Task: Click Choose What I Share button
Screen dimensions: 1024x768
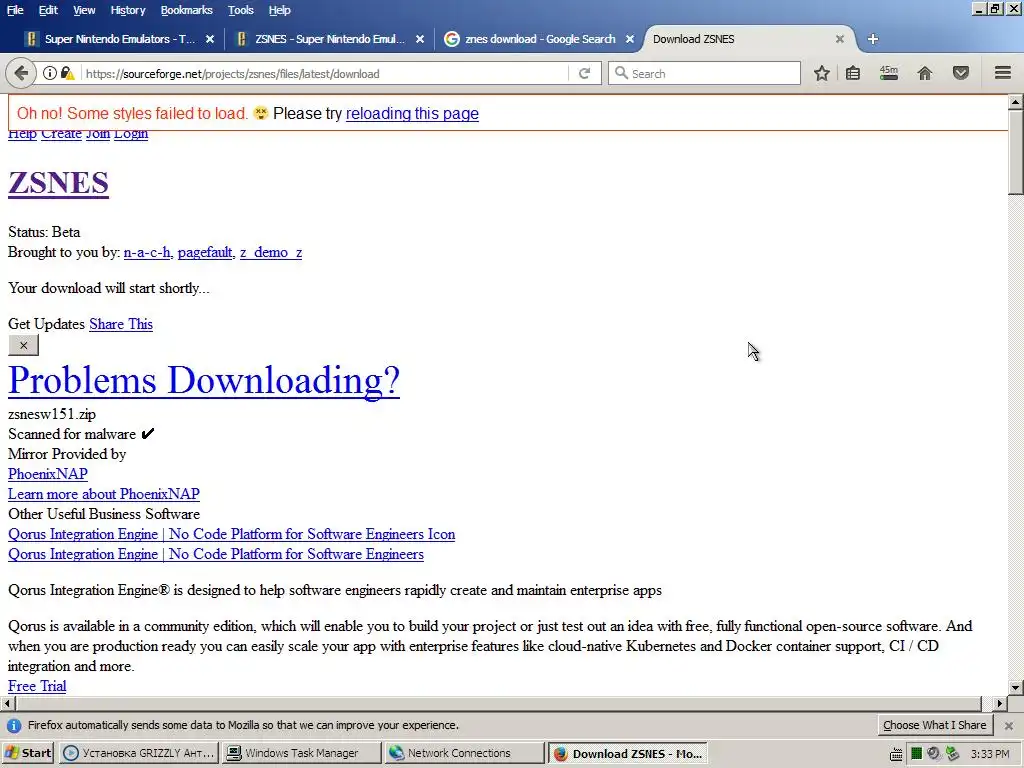Action: coord(935,726)
